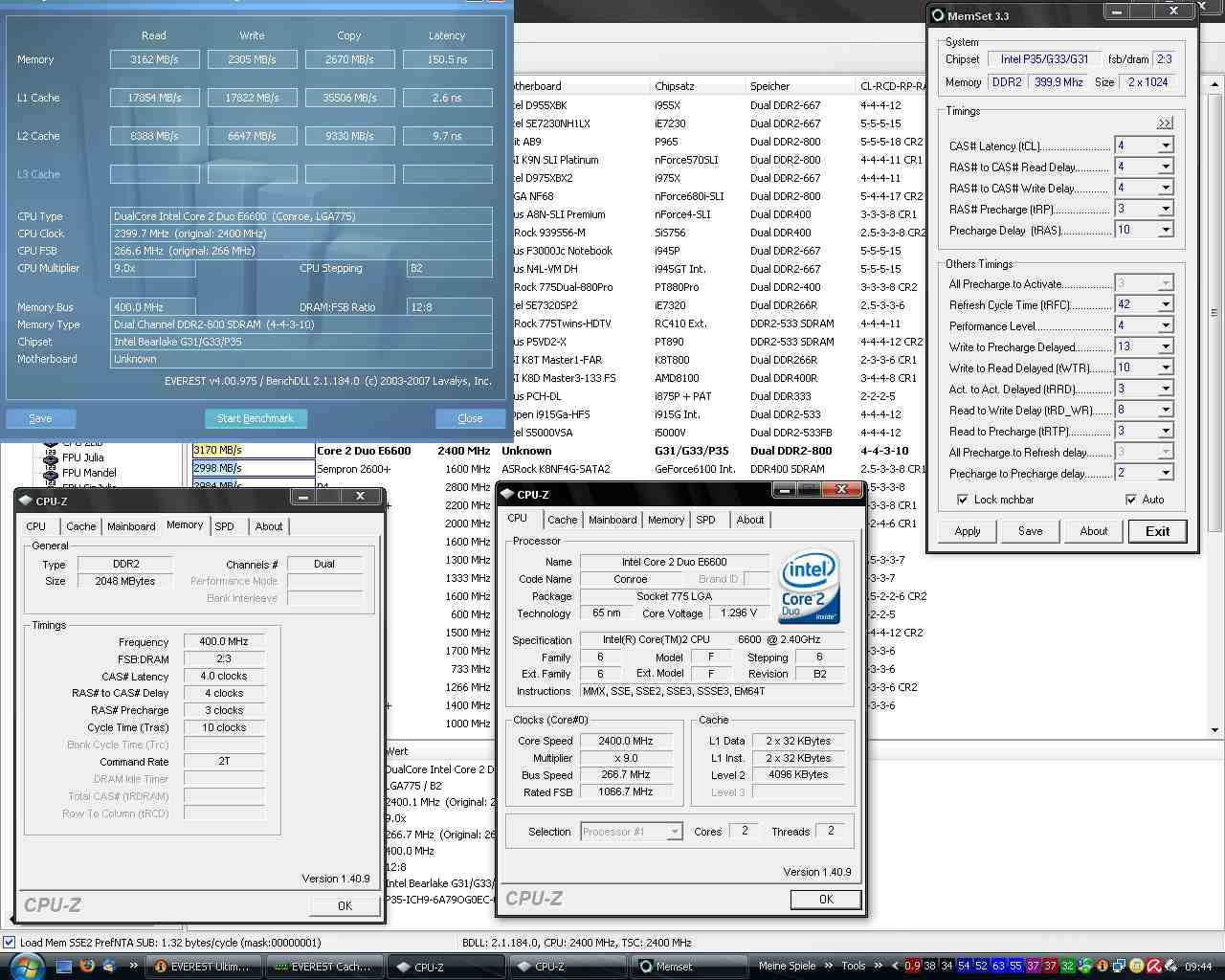Open Performance Level dropdown
Image resolution: width=1225 pixels, height=980 pixels.
[x=1165, y=325]
